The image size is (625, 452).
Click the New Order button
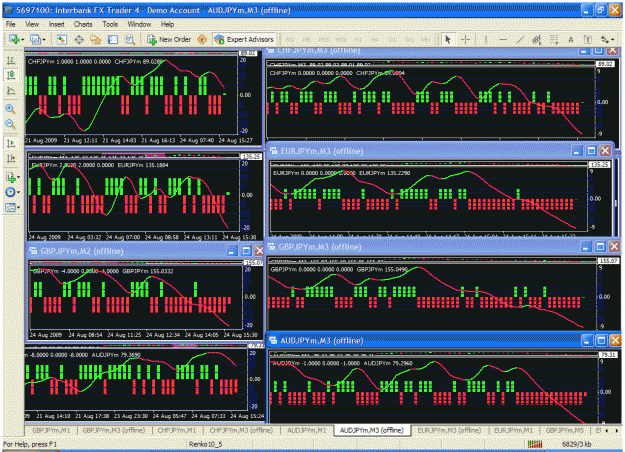(169, 39)
